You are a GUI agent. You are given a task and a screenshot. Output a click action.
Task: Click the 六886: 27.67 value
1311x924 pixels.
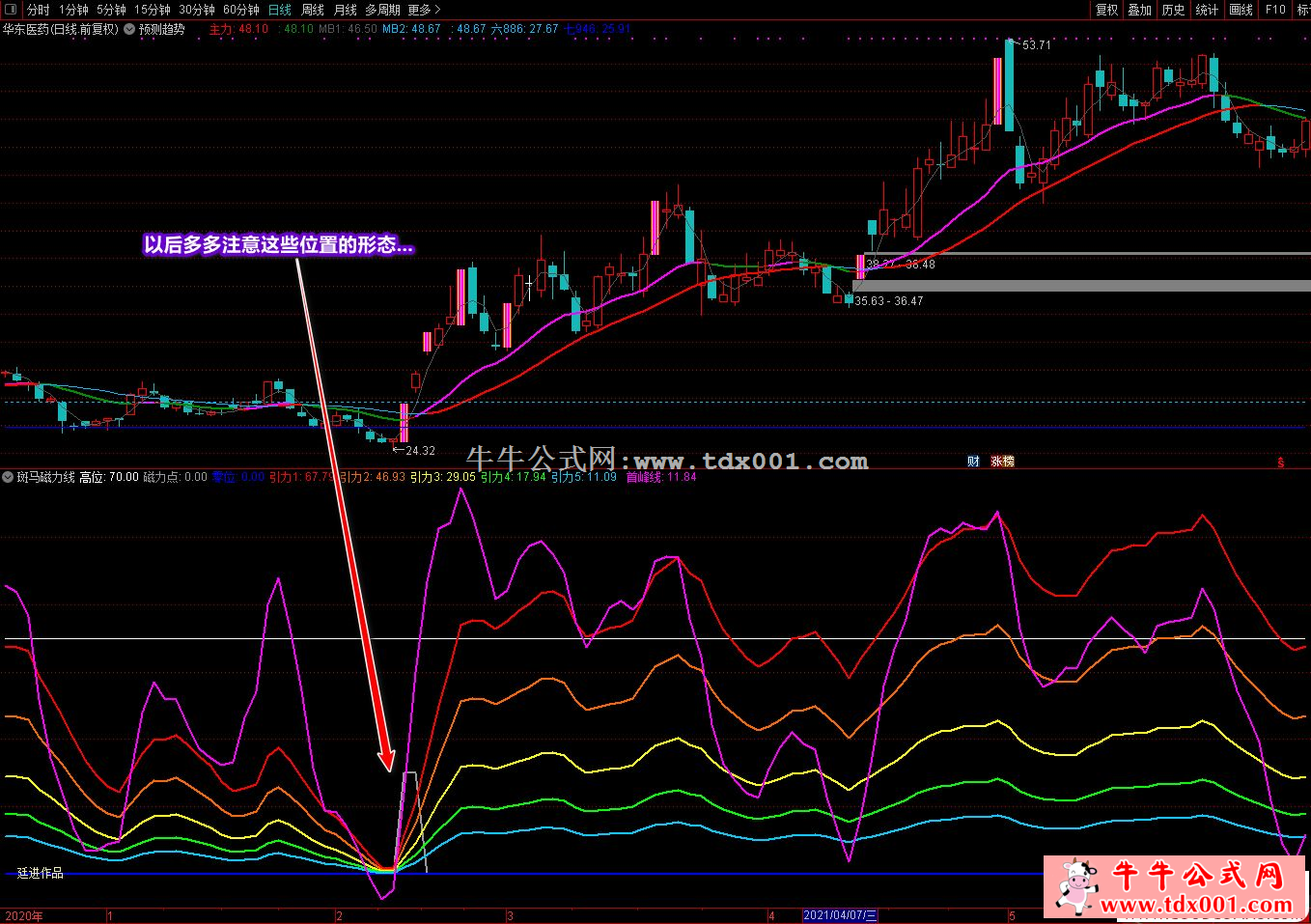(x=524, y=29)
